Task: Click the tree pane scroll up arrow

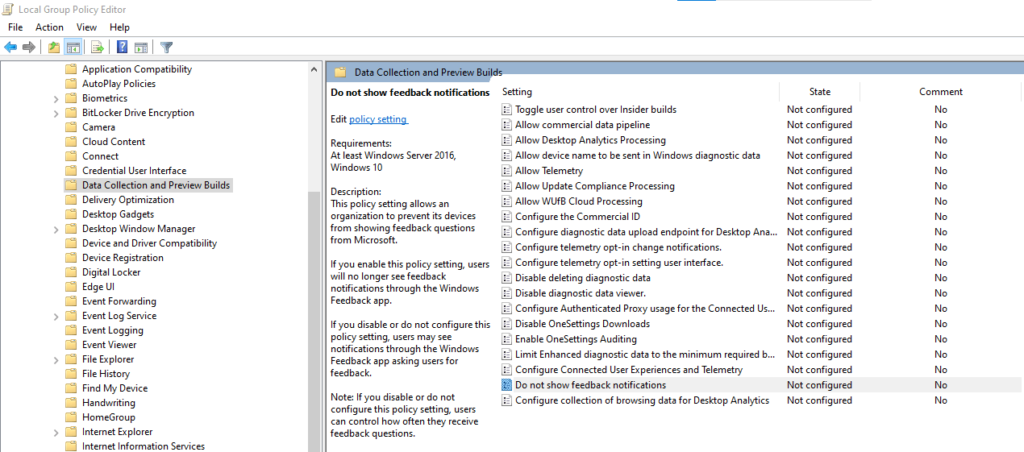Action: (314, 69)
